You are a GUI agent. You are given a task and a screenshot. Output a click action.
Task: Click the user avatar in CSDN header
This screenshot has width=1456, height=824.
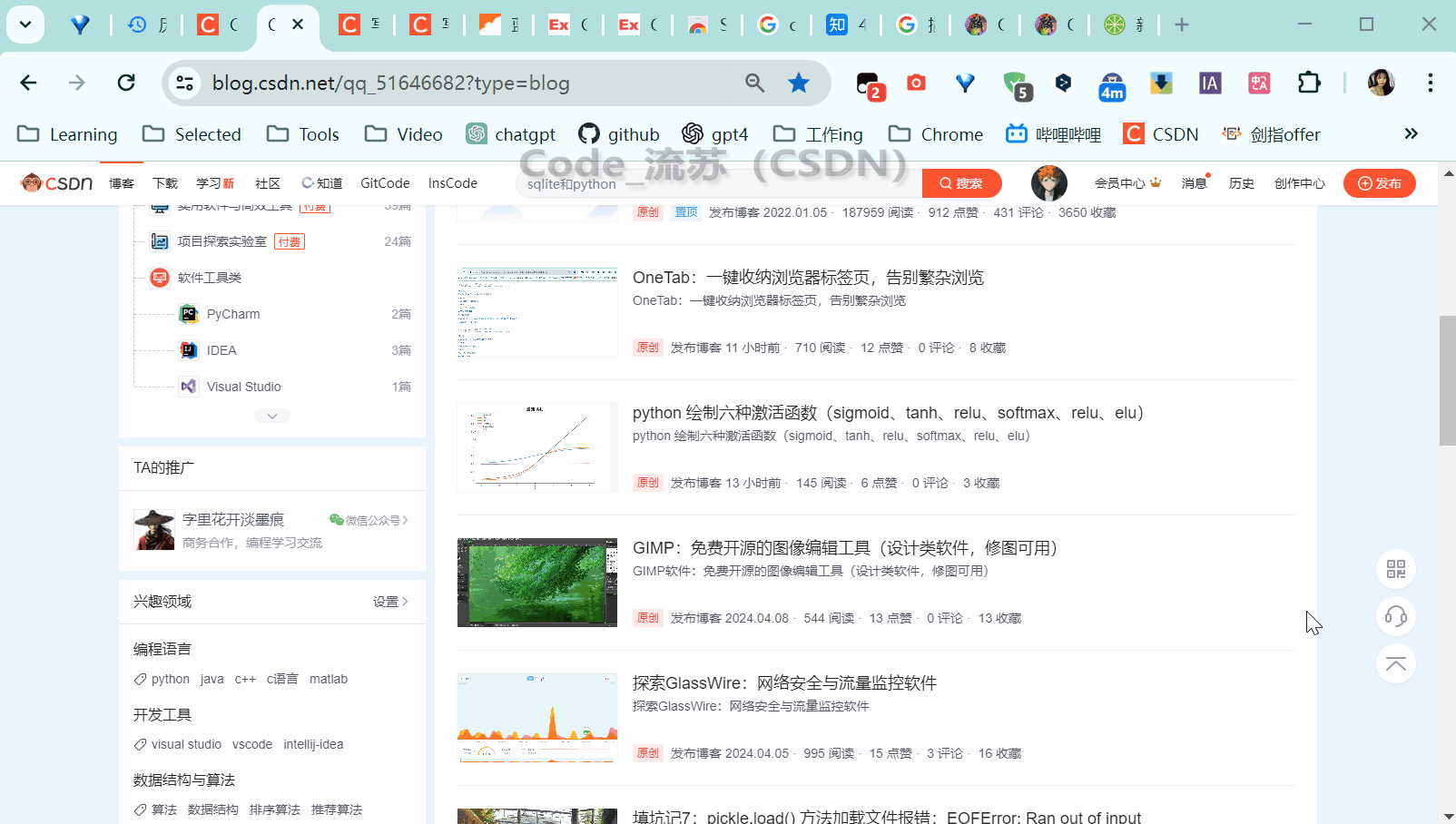point(1048,183)
